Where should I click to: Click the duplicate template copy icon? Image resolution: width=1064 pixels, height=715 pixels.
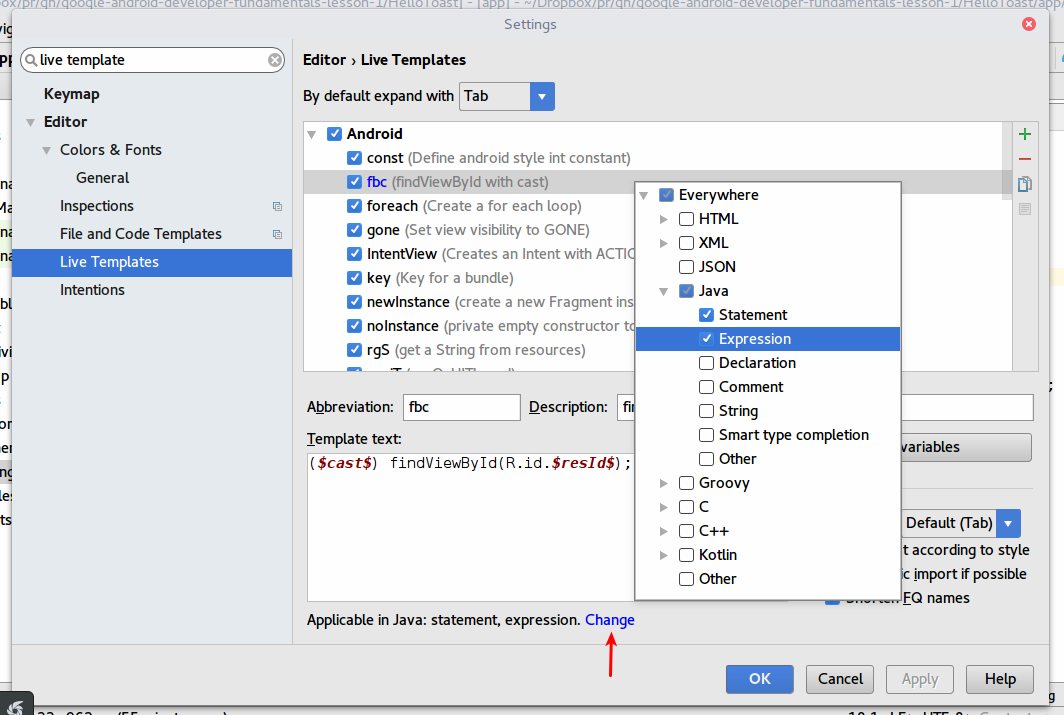[1025, 184]
